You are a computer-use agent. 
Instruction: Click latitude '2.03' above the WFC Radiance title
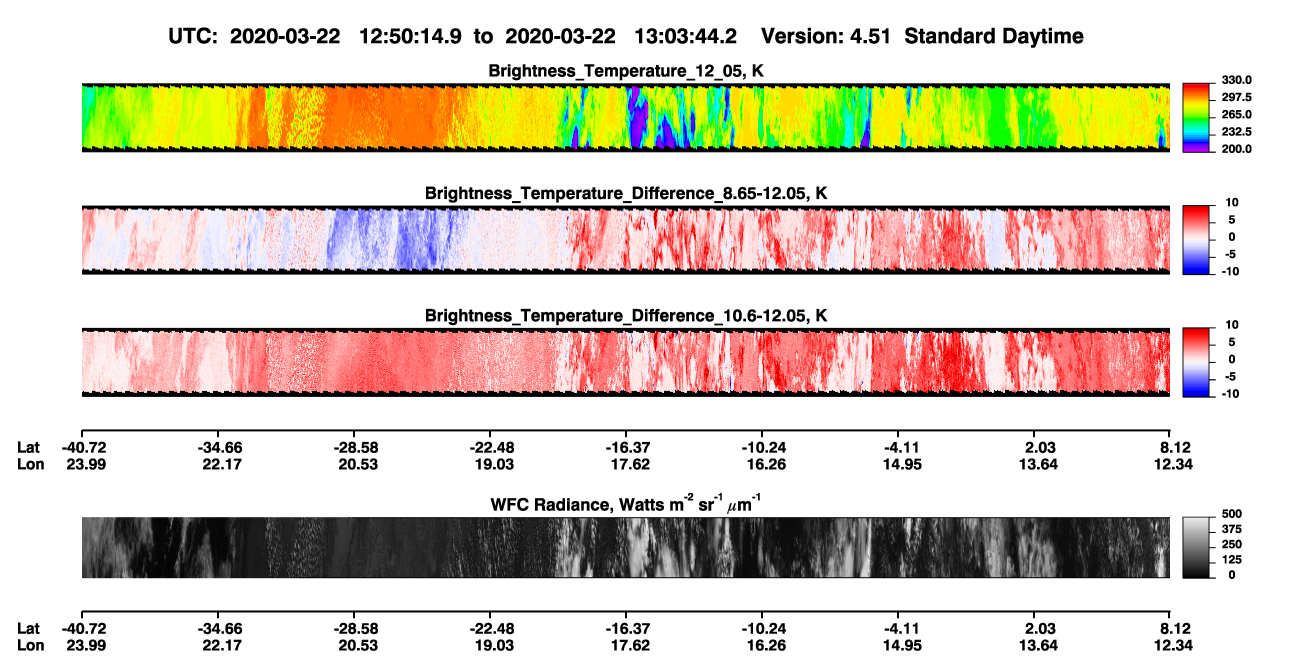coord(1038,447)
